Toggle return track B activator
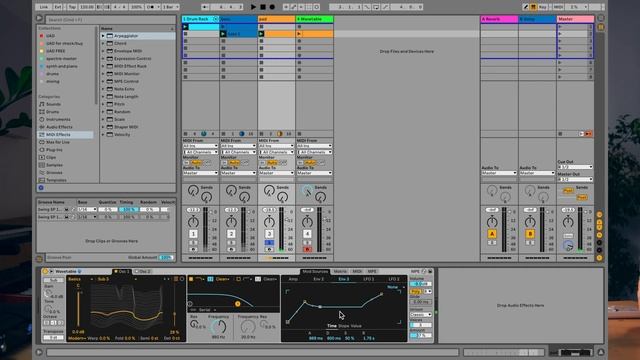 (530, 234)
